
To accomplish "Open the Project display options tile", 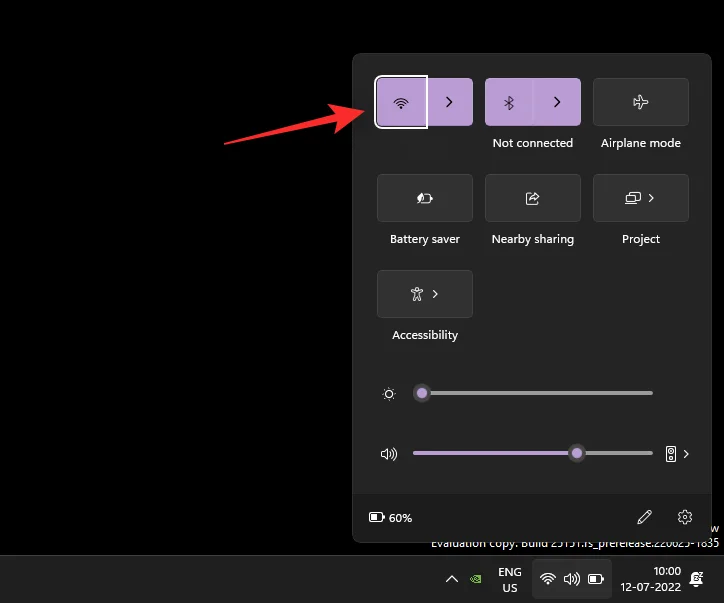I will click(x=641, y=198).
